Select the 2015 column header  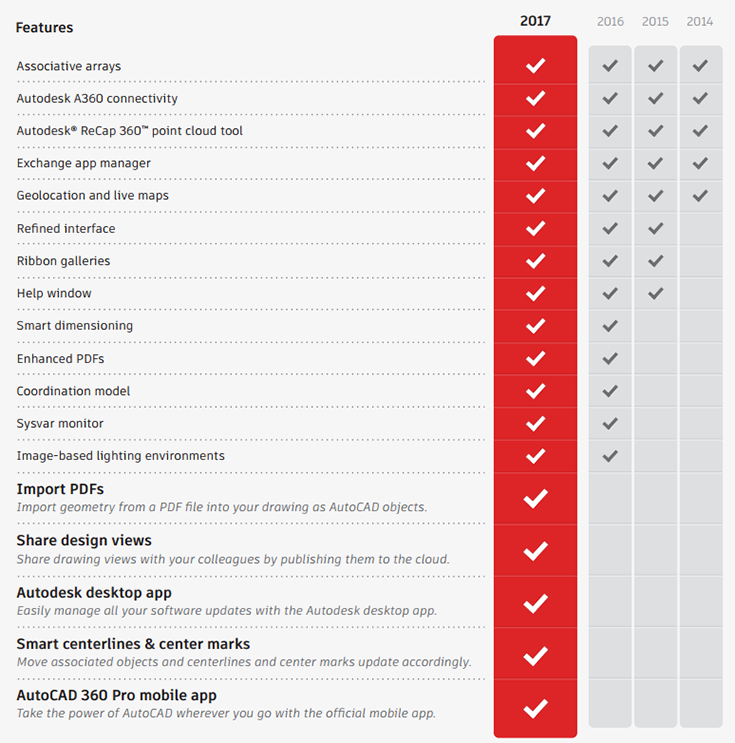click(655, 21)
